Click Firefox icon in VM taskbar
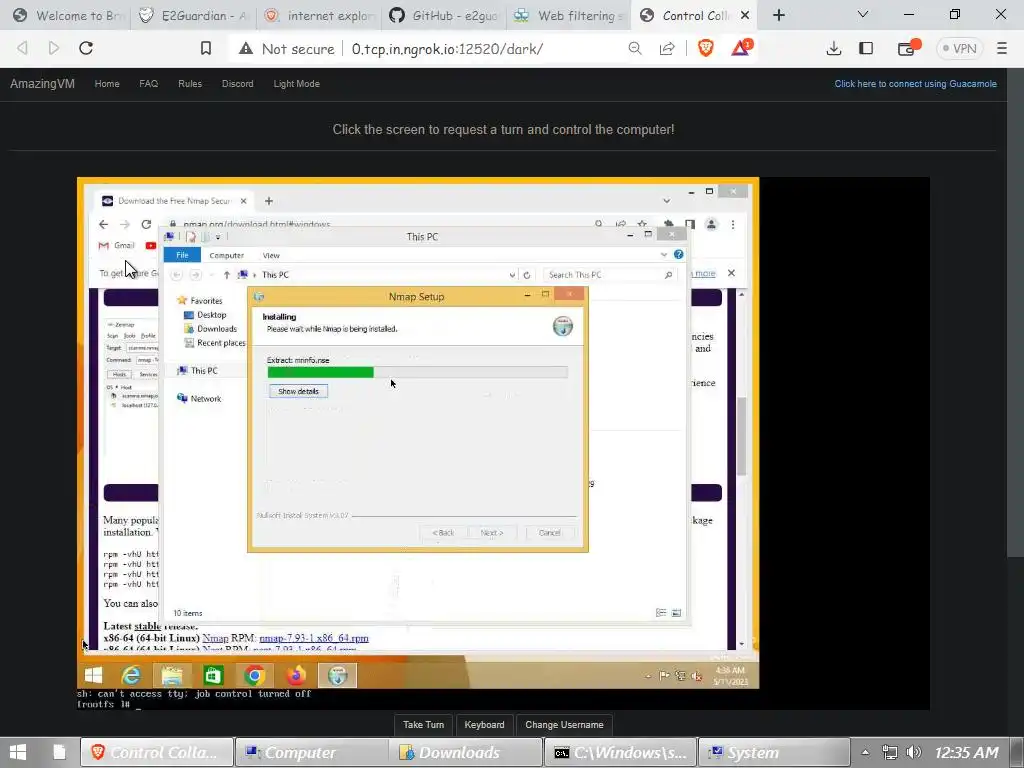This screenshot has width=1024, height=768. [296, 675]
